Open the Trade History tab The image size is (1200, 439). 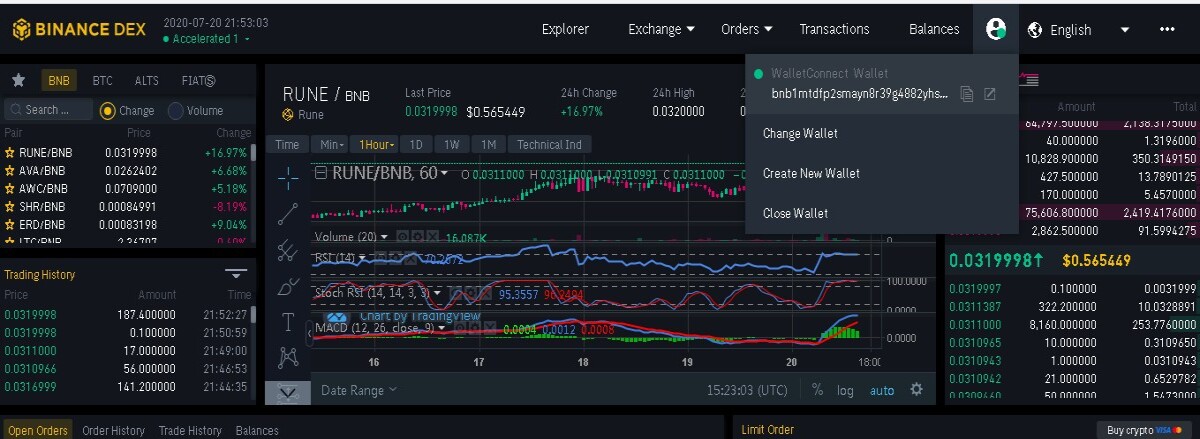point(189,430)
